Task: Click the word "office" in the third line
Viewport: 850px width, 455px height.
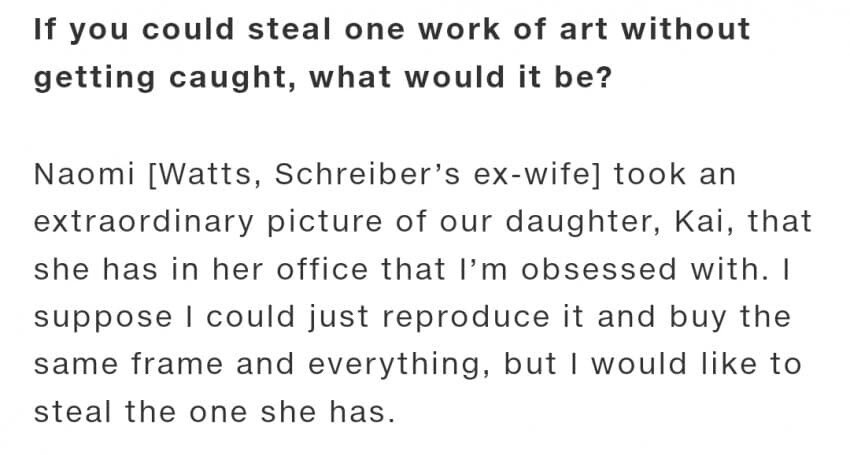Action: 322,270
